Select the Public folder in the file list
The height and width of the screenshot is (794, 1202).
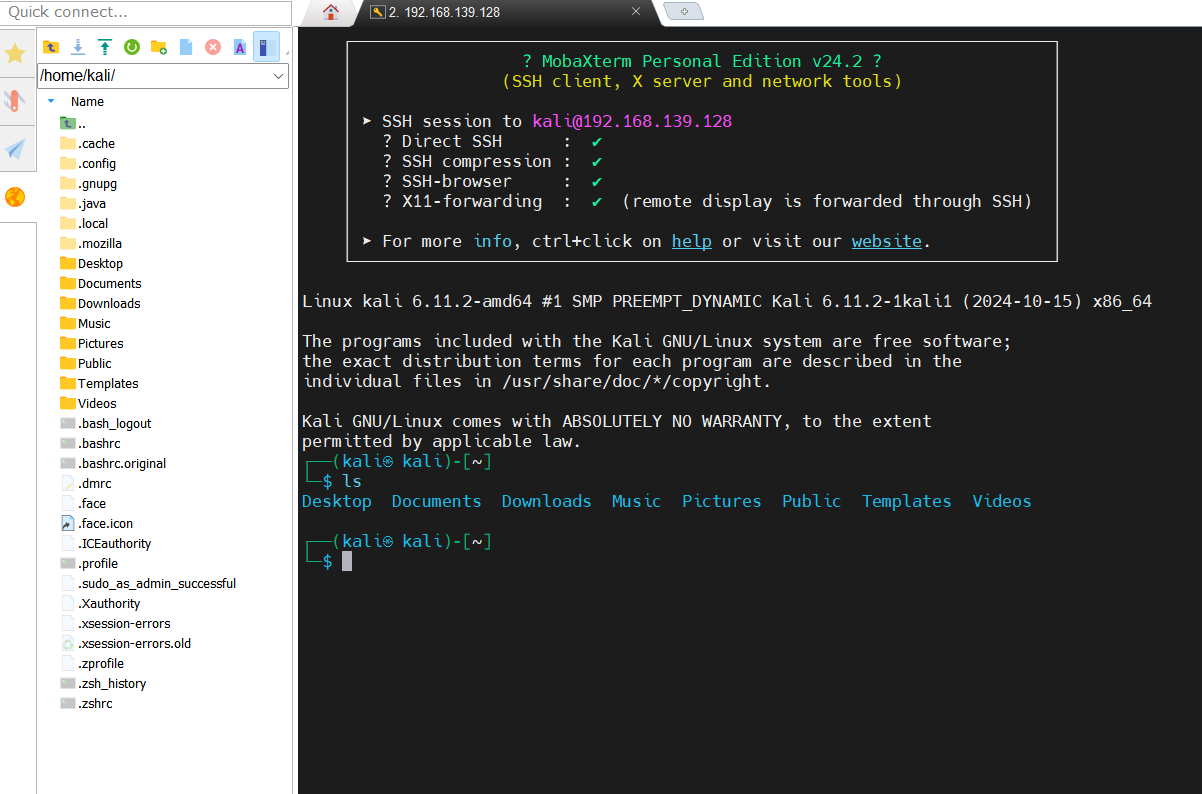click(x=85, y=364)
